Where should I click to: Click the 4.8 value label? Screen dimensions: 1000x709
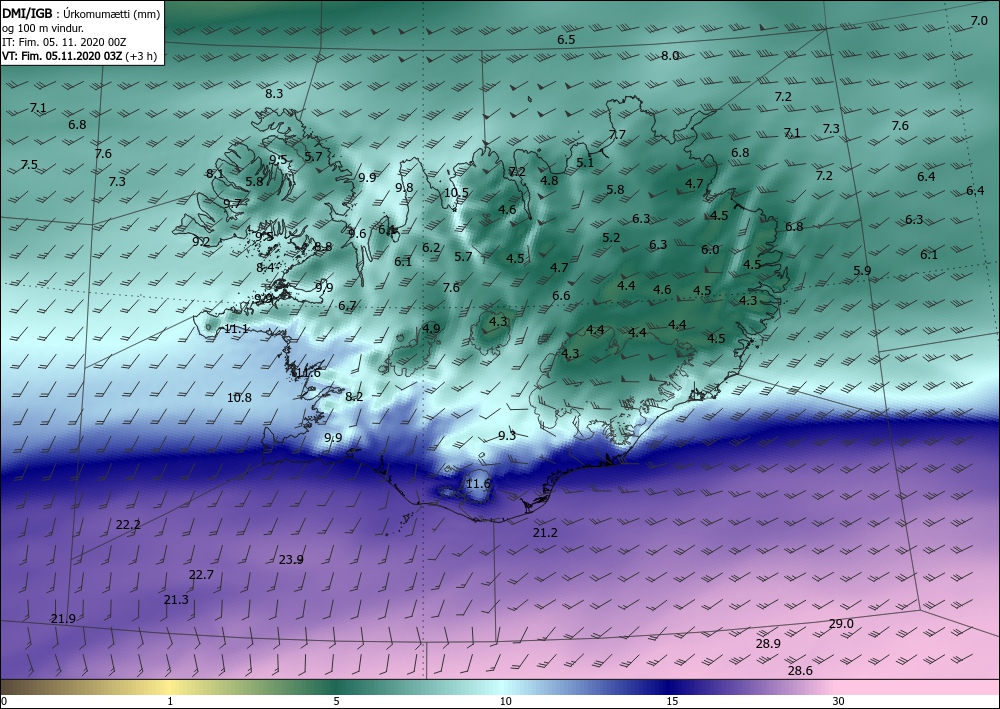[549, 180]
